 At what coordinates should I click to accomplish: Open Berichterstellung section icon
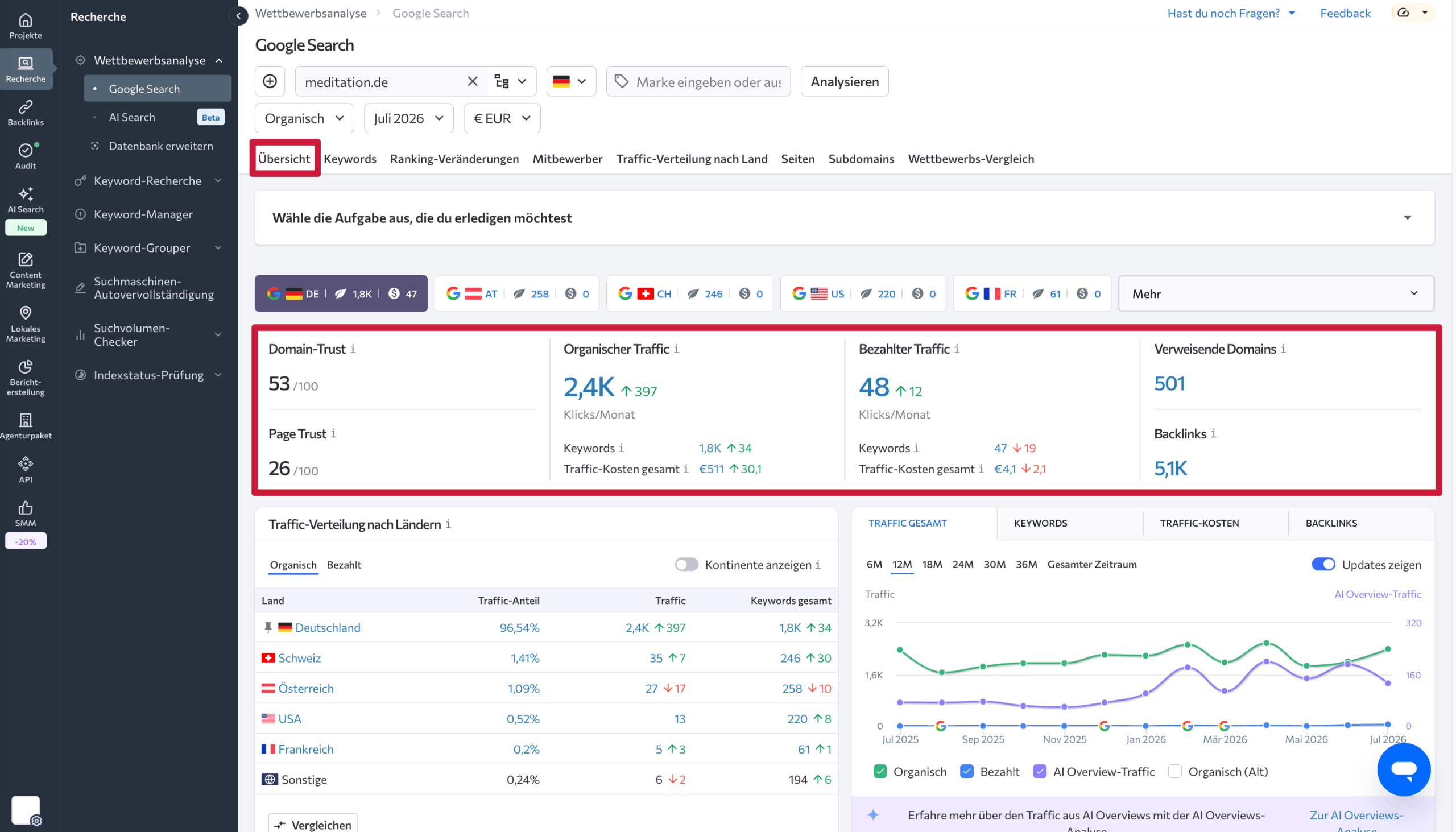tap(26, 378)
